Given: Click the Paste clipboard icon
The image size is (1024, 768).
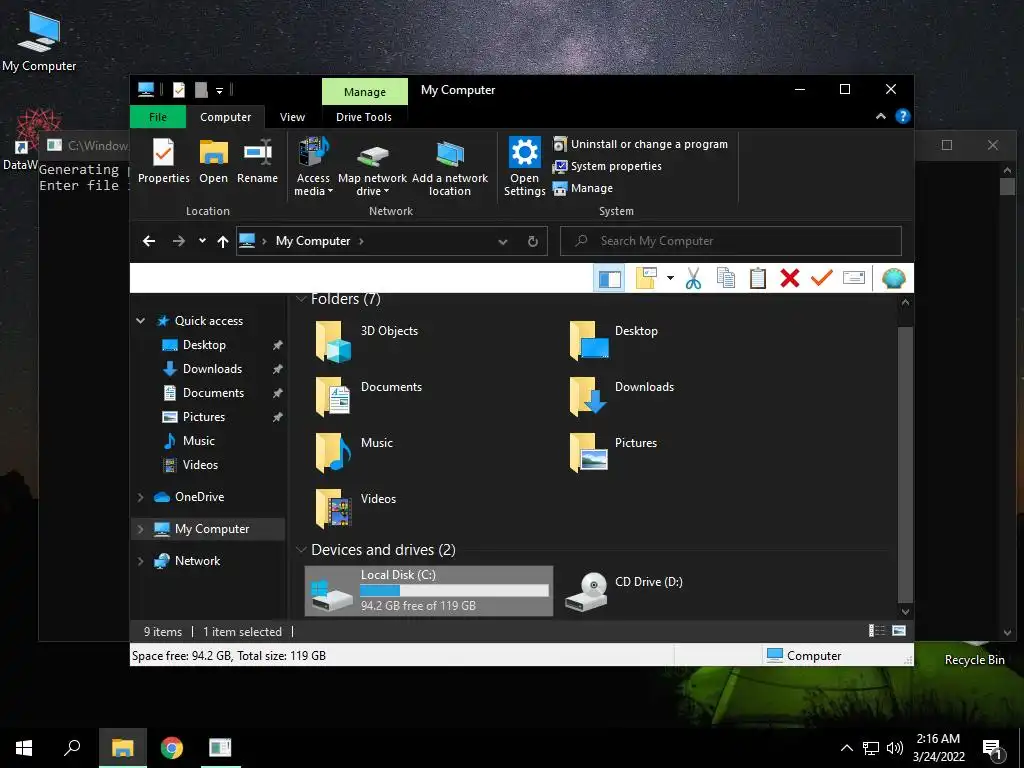Looking at the screenshot, I should (x=758, y=278).
